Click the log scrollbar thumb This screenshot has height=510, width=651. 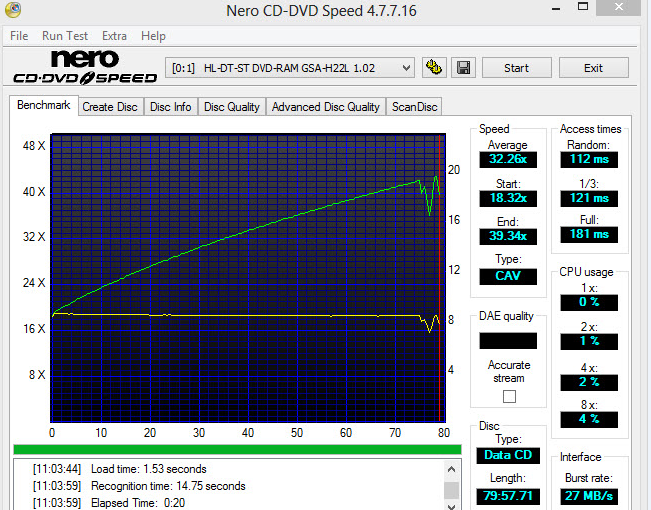452,490
